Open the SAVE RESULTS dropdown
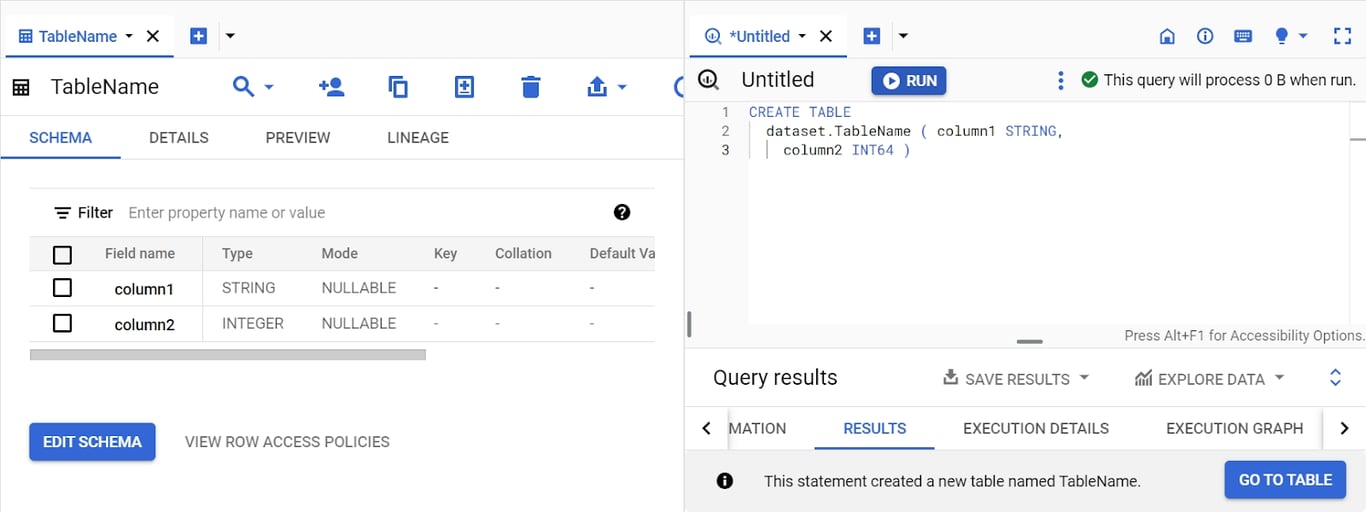Viewport: 1366px width, 512px height. click(x=1016, y=379)
